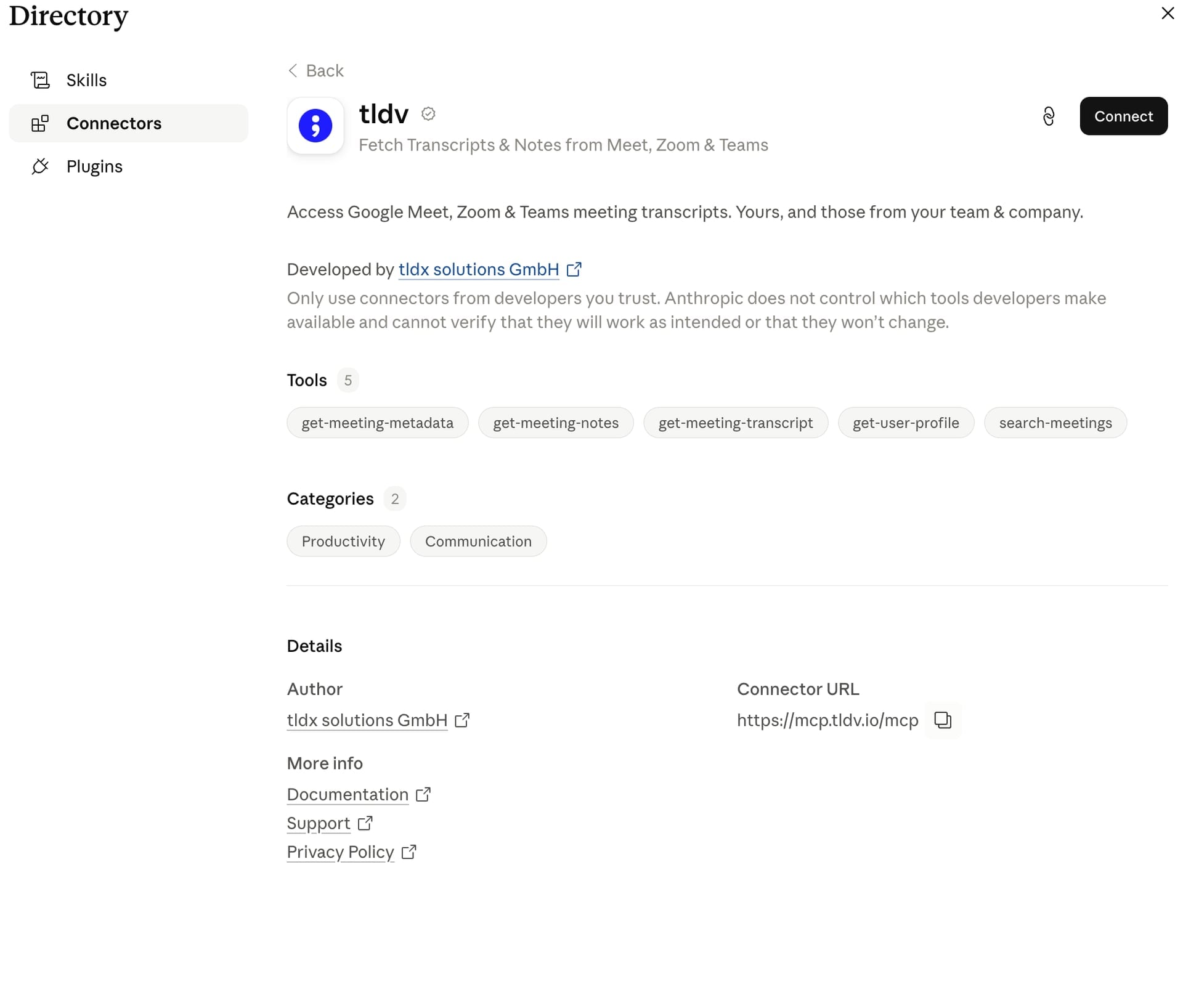Click the Communication category chip
The width and height of the screenshot is (1183, 1008).
[x=478, y=541]
